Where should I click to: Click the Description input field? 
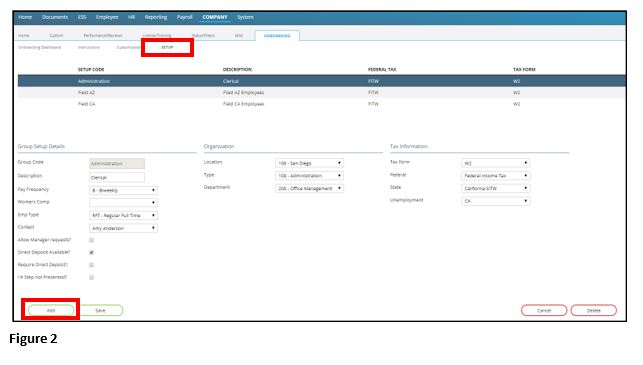117,178
